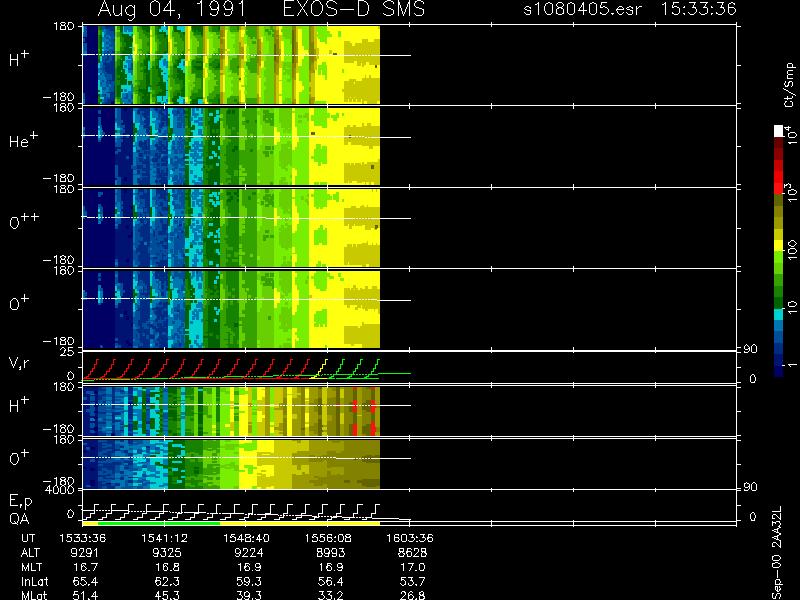The height and width of the screenshot is (600, 800).
Task: Click the ALT value '9291'
Action: 84,553
